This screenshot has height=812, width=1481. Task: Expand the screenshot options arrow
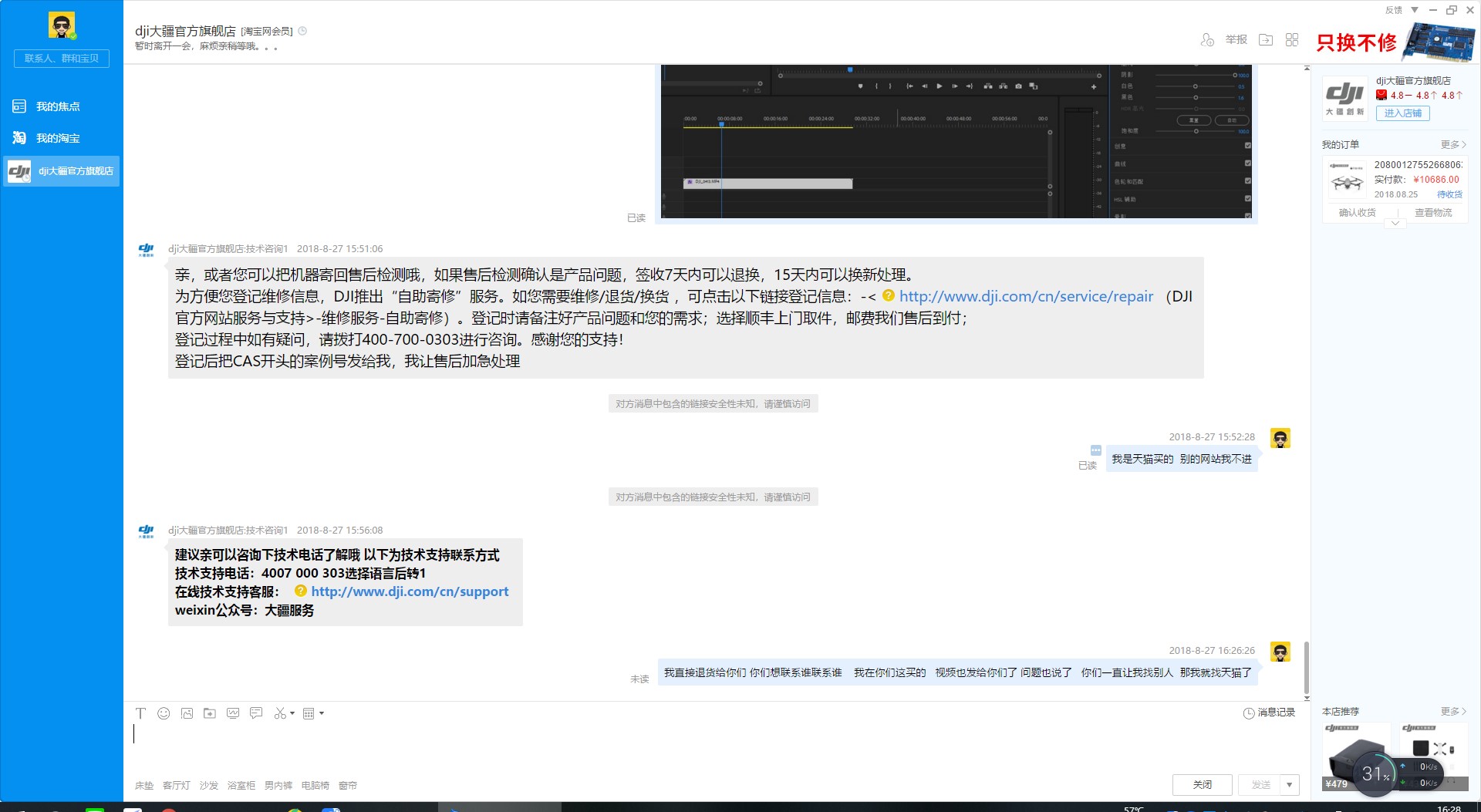[292, 713]
